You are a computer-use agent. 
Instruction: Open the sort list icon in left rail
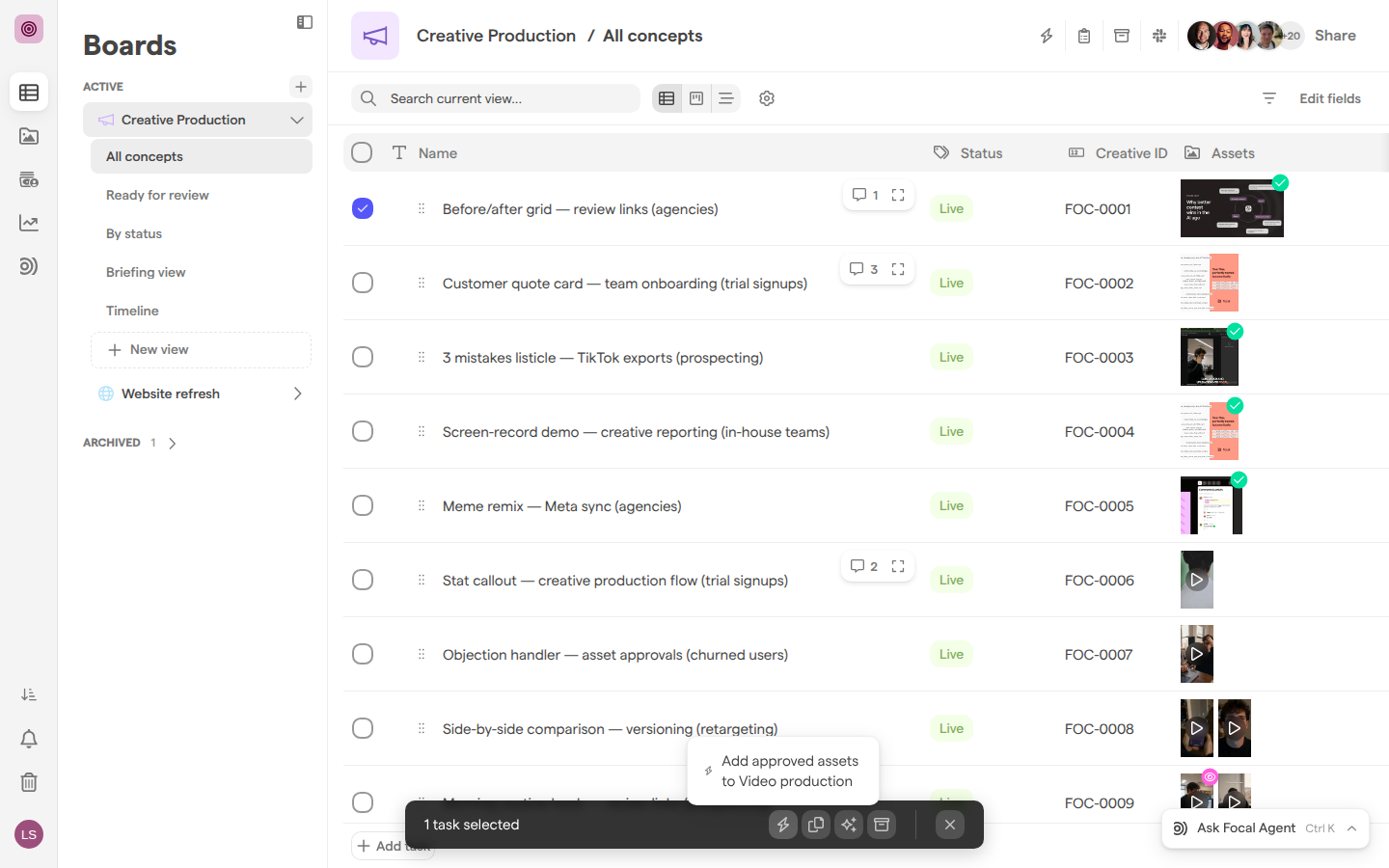point(29,694)
